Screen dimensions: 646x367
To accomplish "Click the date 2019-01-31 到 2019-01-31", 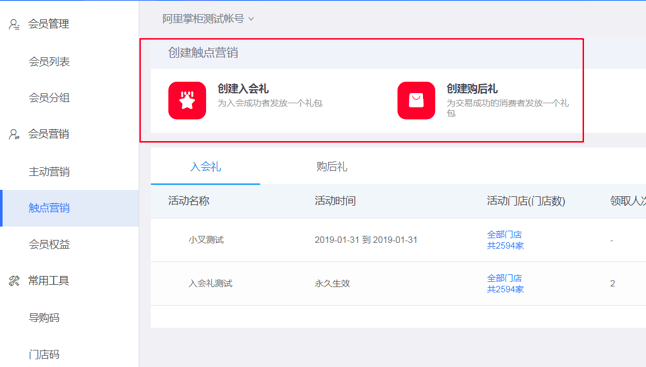I will tap(366, 240).
